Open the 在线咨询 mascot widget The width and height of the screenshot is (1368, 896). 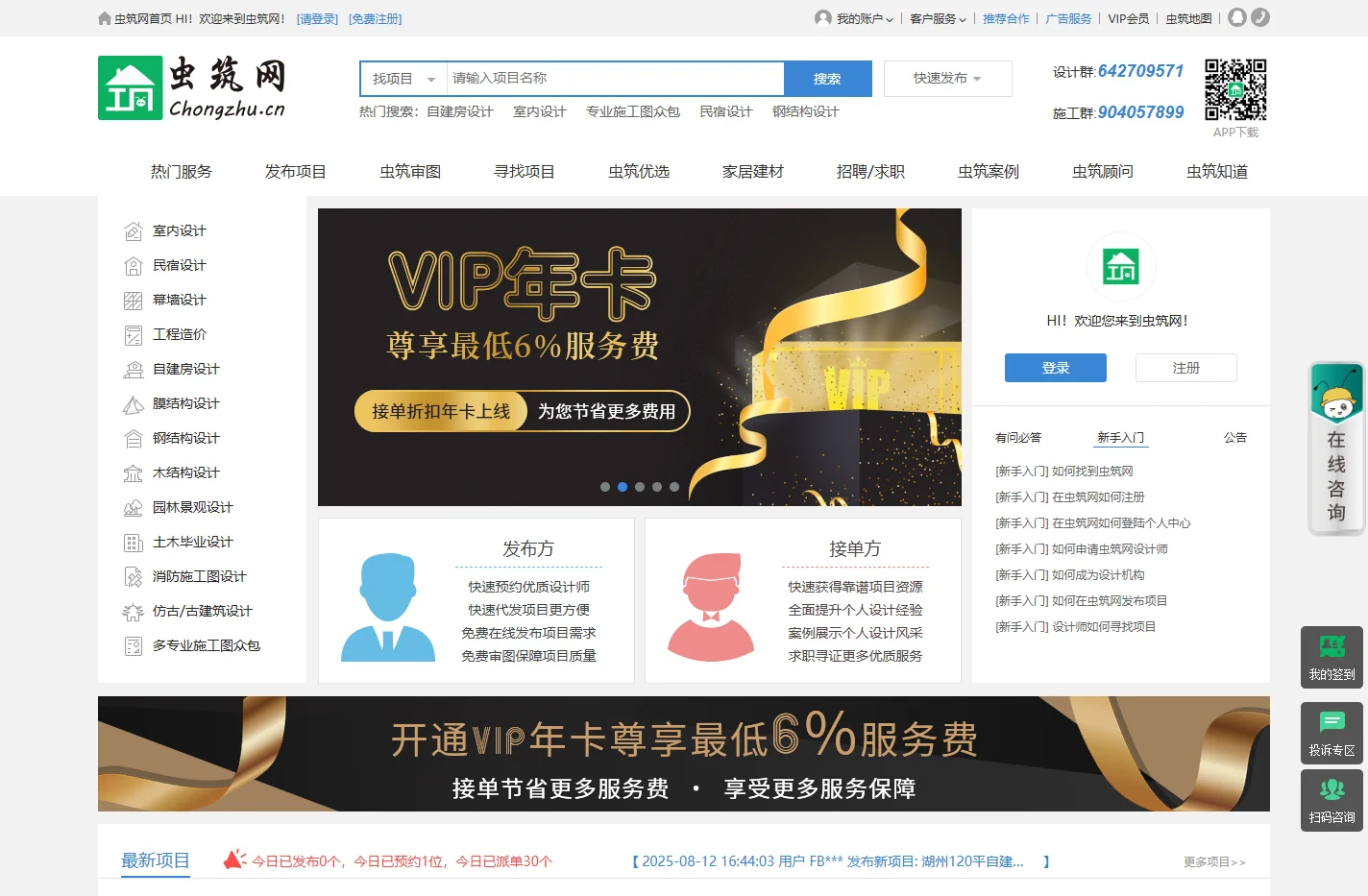[x=1336, y=448]
